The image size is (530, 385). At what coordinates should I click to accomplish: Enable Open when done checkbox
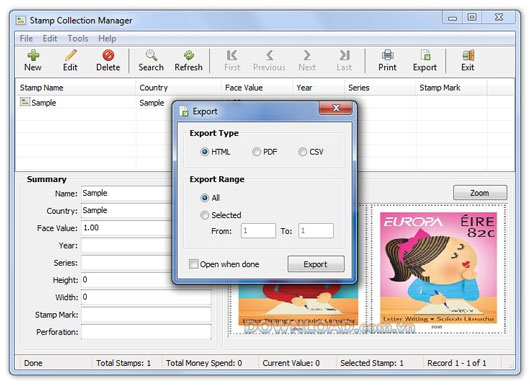194,264
